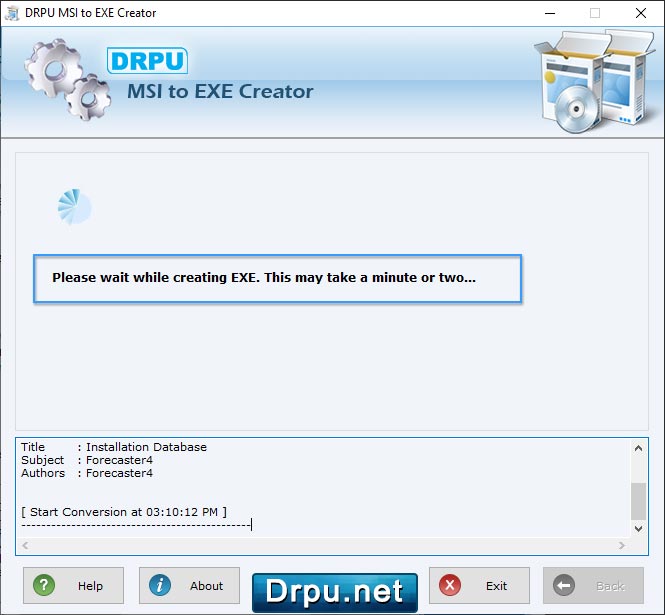Click the About button label
The width and height of the screenshot is (665, 615).
click(x=206, y=586)
